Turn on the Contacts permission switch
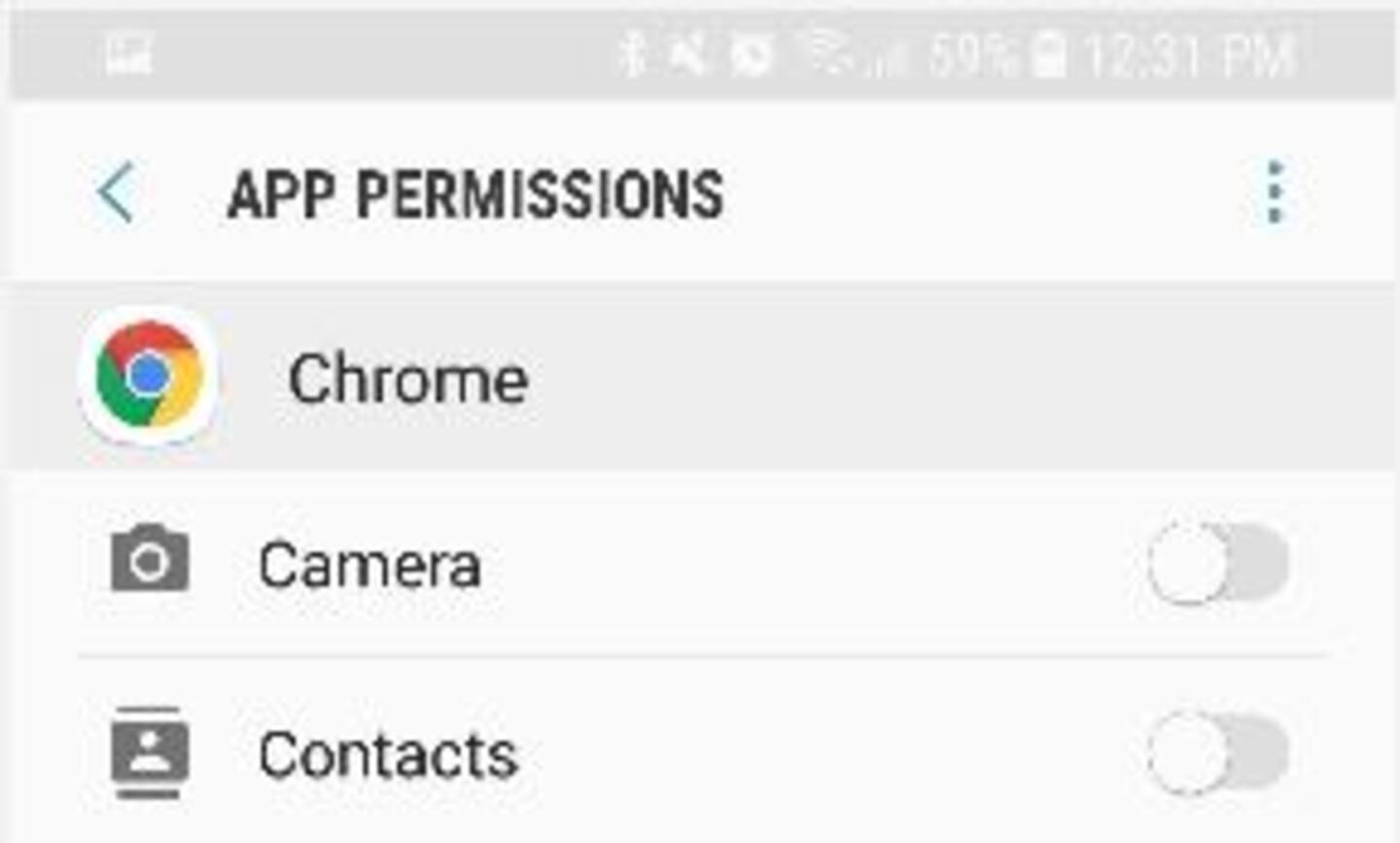The width and height of the screenshot is (1400, 843). point(1217,753)
